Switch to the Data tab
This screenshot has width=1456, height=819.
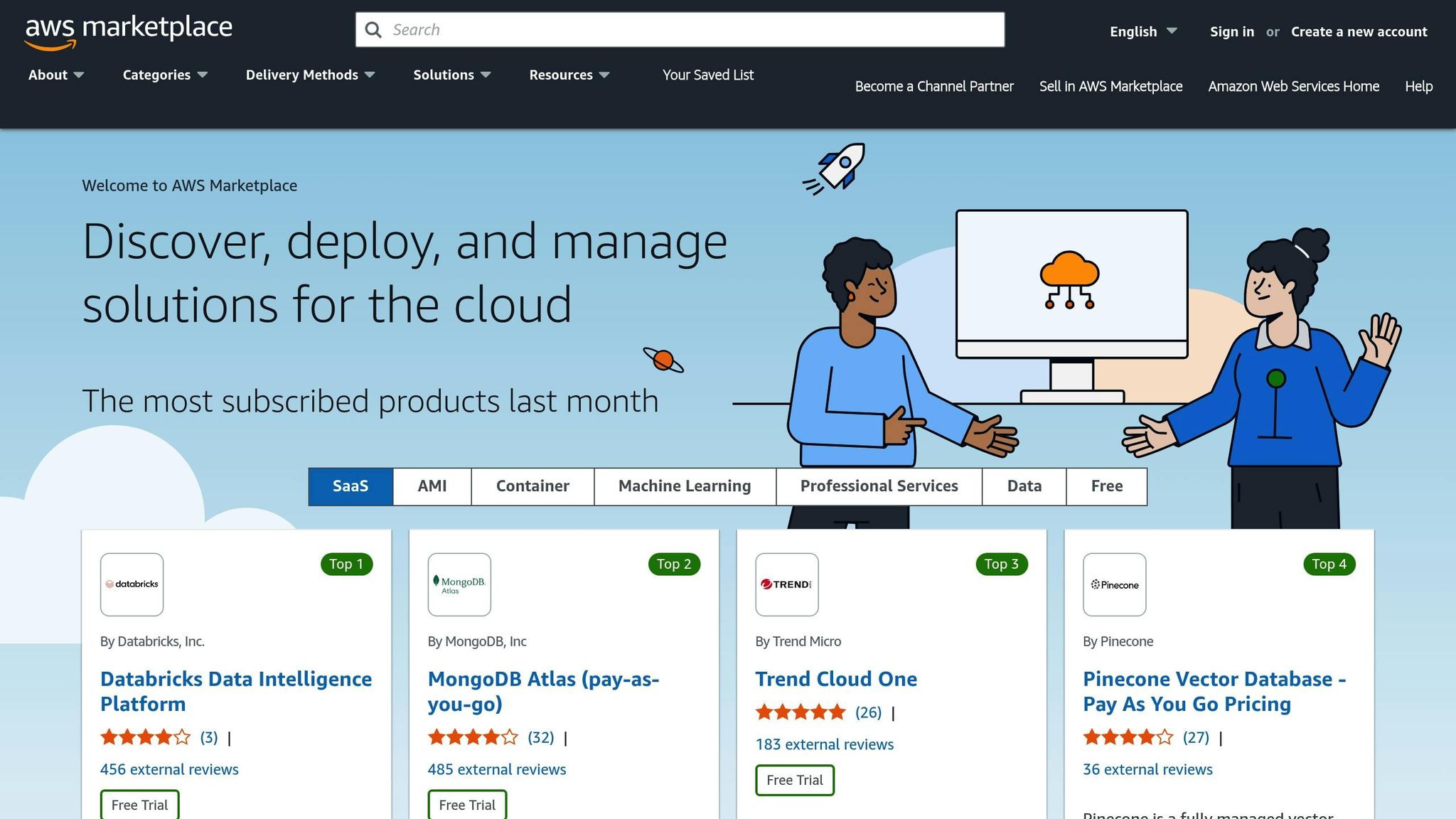point(1024,486)
